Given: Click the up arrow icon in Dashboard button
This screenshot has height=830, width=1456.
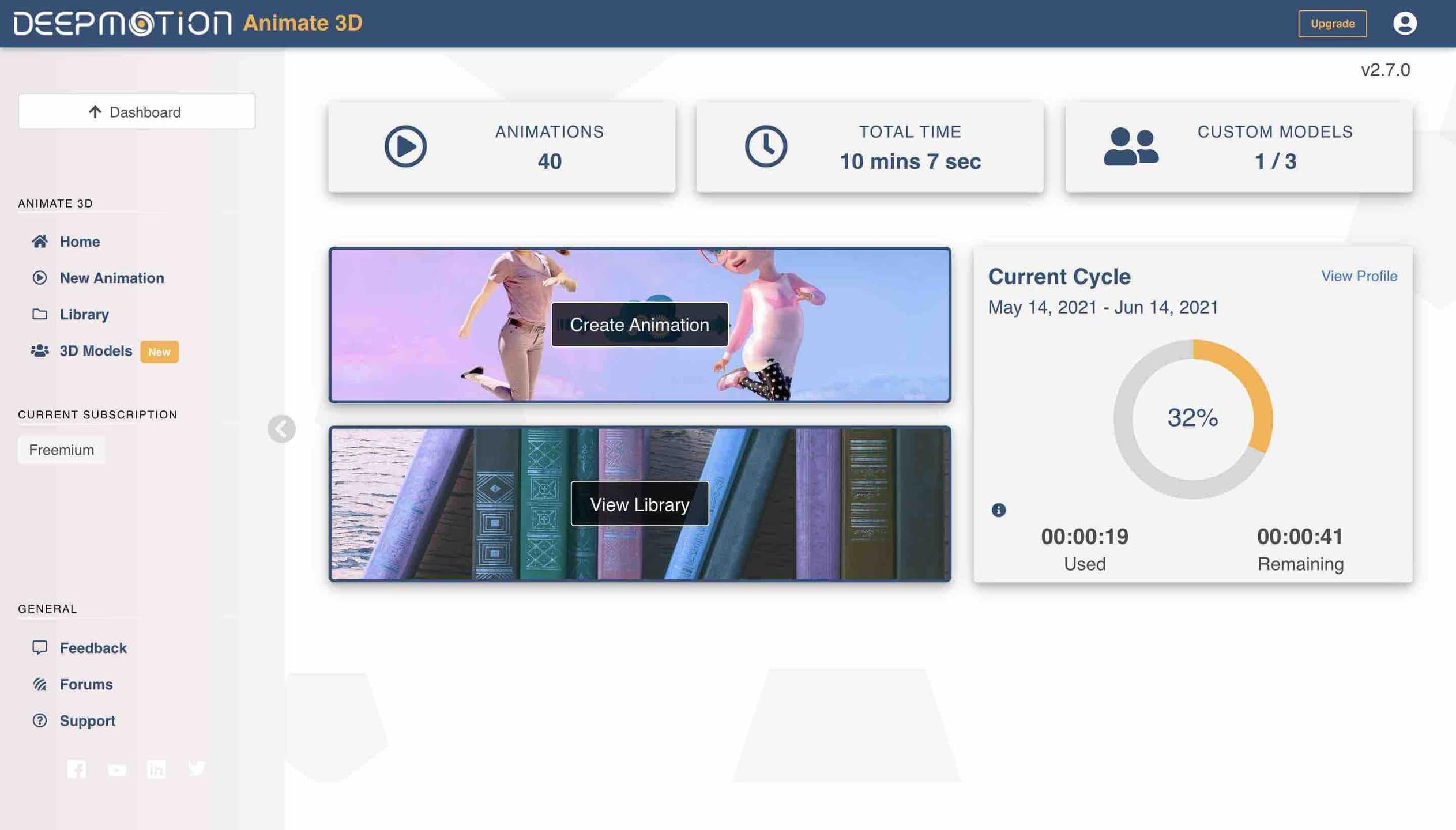Looking at the screenshot, I should (x=95, y=112).
